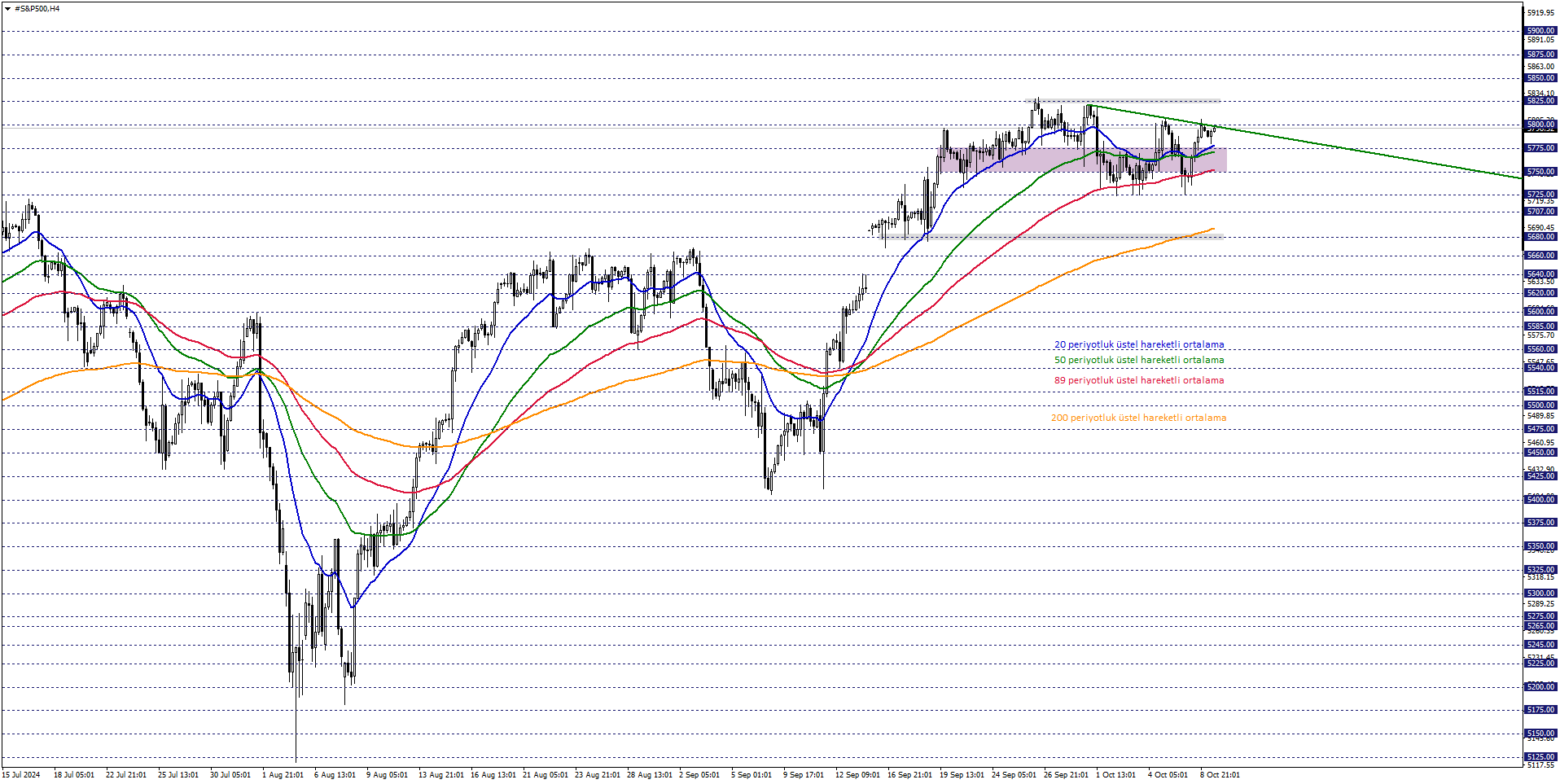This screenshot has width=1560, height=784.
Task: Click the 5200.00 price level label
Action: [1540, 687]
